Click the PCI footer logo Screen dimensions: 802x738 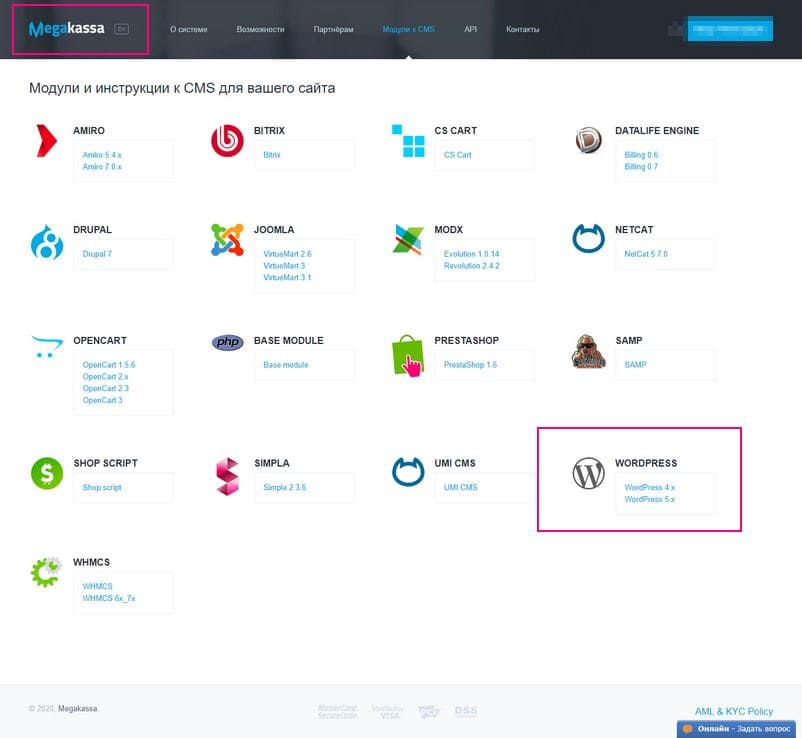click(x=429, y=711)
